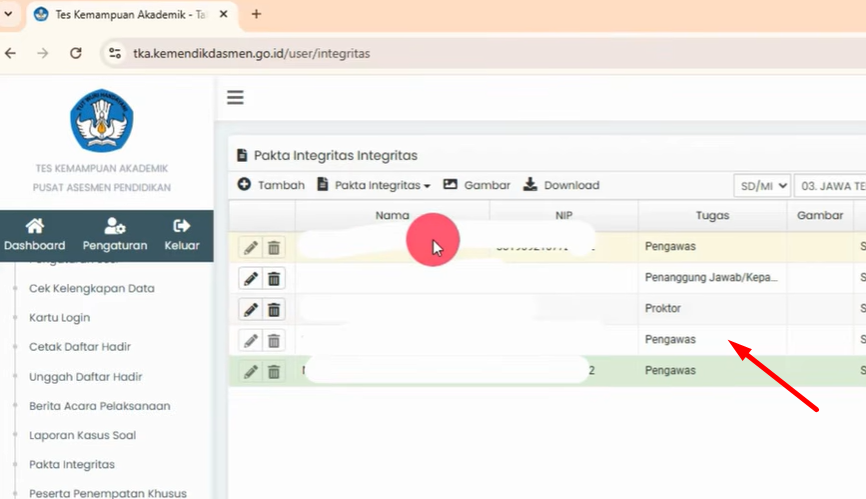Open the 03. JAWA TE province dropdown
The image size is (866, 499).
(x=830, y=186)
